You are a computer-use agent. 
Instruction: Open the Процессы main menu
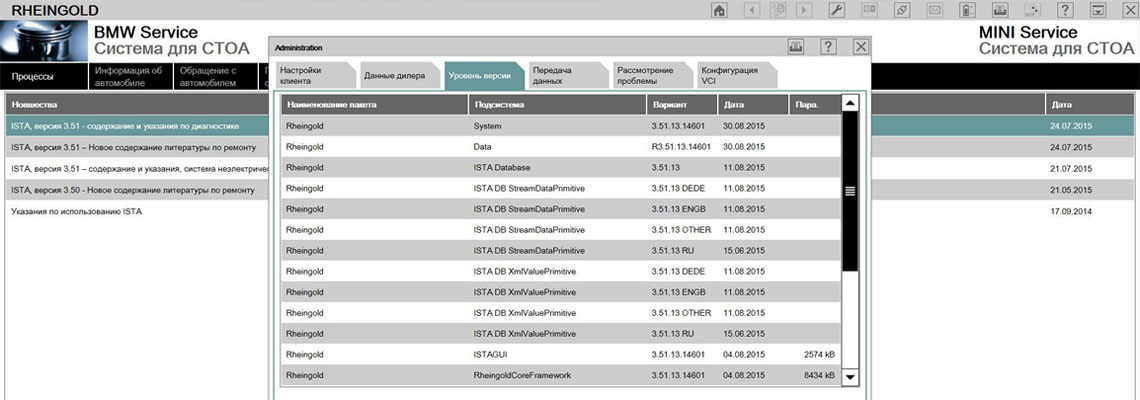click(45, 76)
